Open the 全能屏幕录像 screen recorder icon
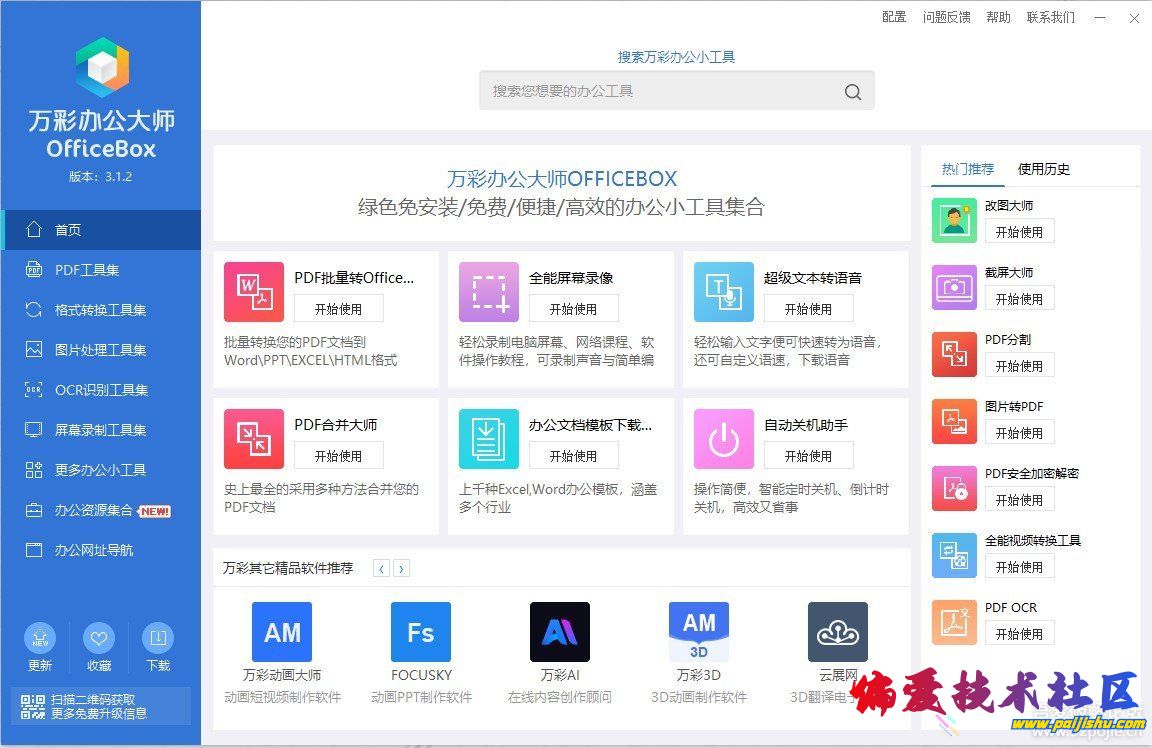The image size is (1152, 748). pyautogui.click(x=488, y=292)
